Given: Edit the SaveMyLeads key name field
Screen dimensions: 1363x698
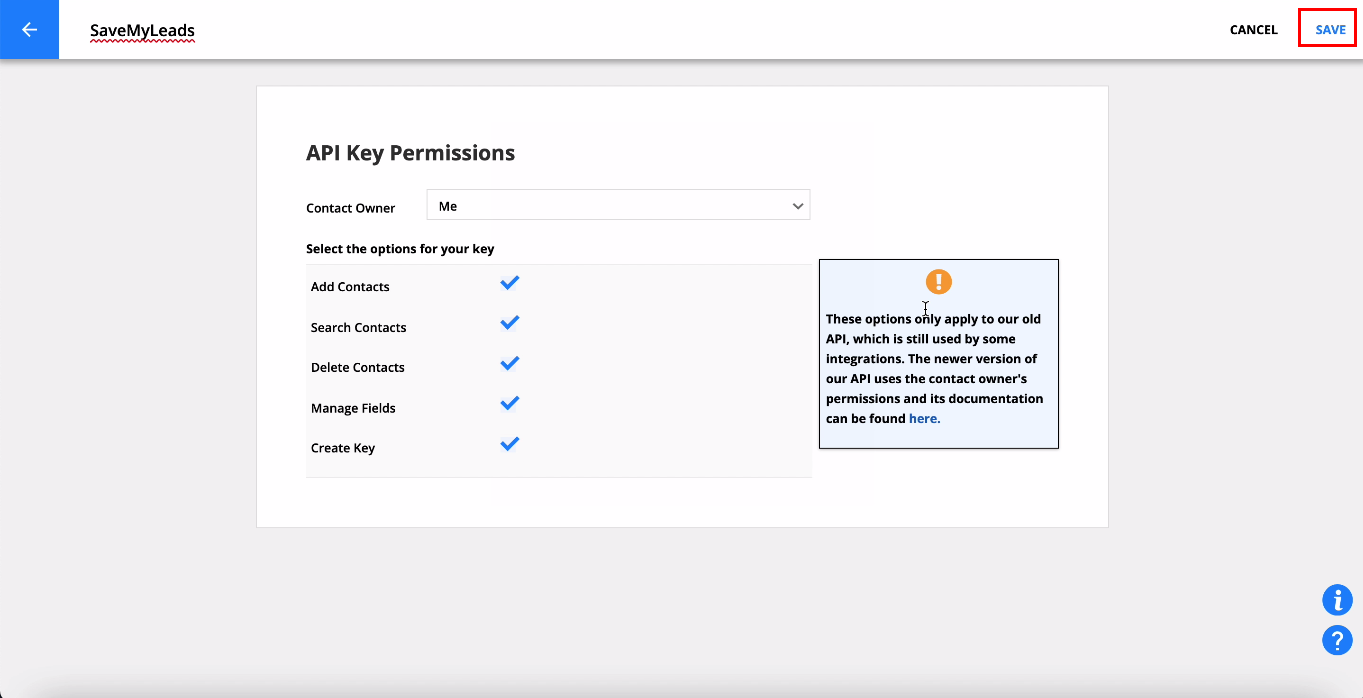Looking at the screenshot, I should 142,30.
